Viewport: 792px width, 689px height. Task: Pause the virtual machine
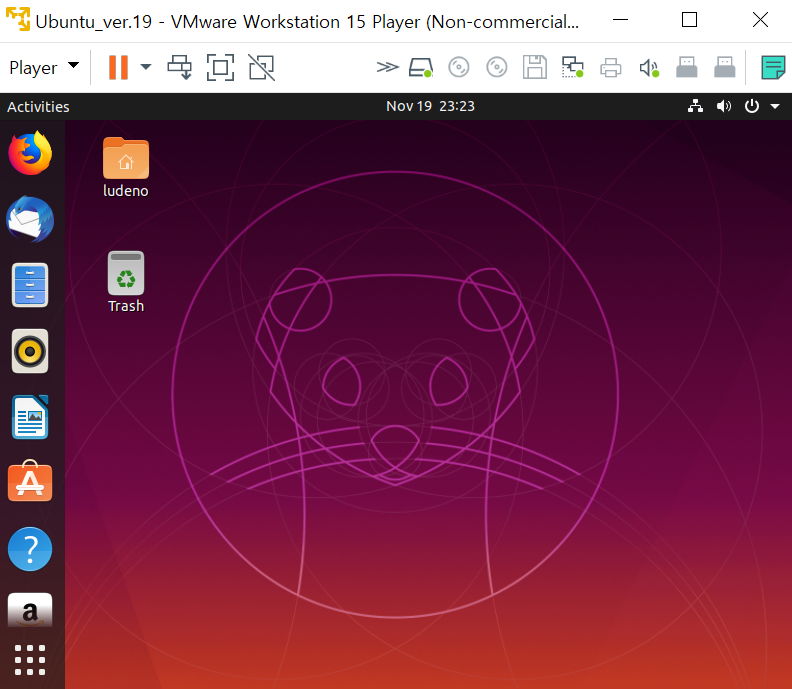tap(118, 67)
